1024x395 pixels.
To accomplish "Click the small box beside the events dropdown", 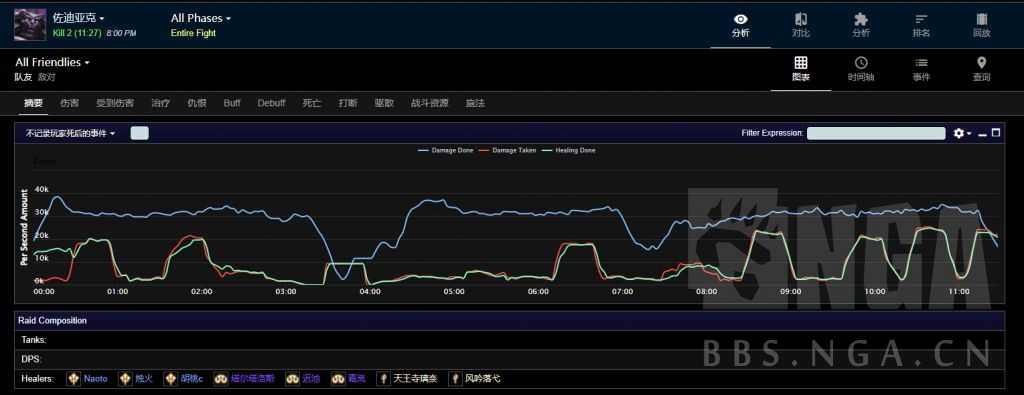I will tap(140, 133).
